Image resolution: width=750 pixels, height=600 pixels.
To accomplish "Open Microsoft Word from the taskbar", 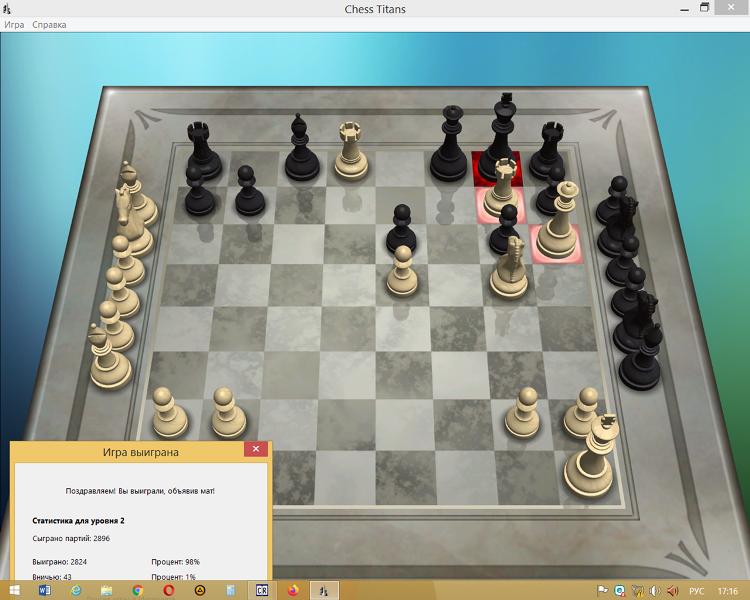I will 45,590.
